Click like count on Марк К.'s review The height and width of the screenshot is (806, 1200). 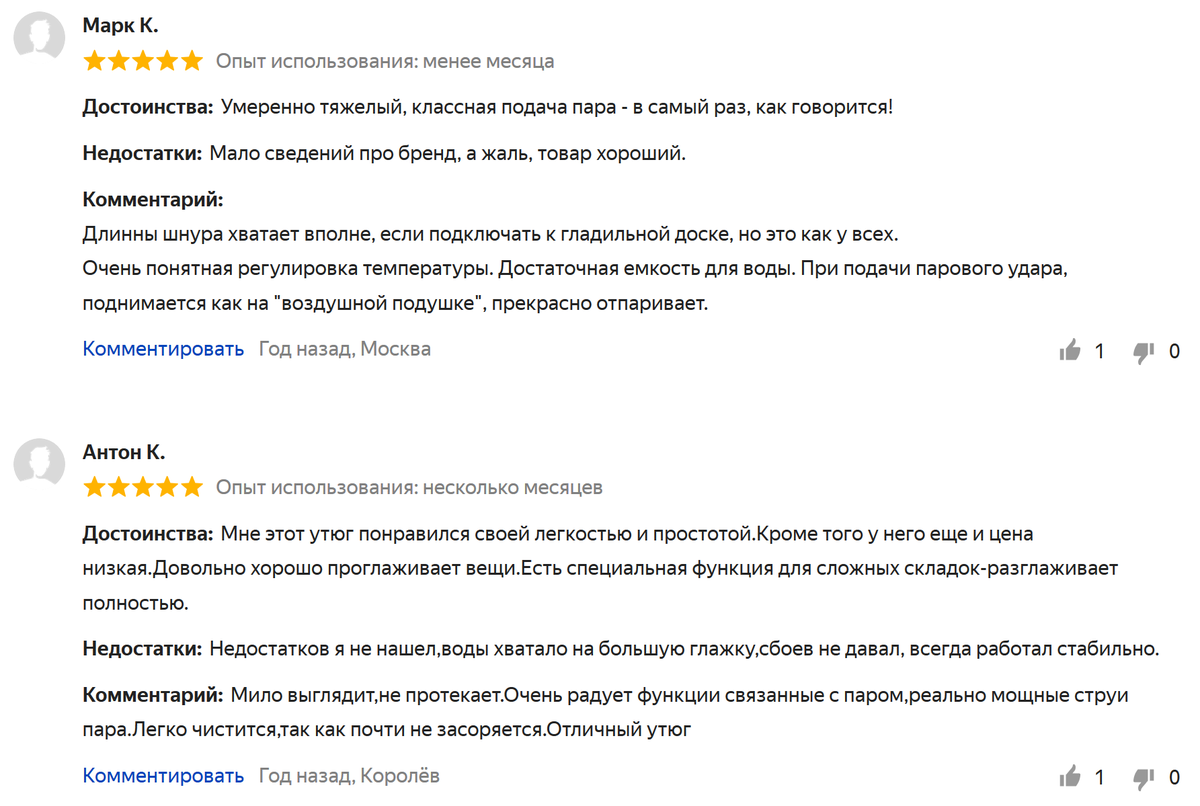pyautogui.click(x=1100, y=351)
